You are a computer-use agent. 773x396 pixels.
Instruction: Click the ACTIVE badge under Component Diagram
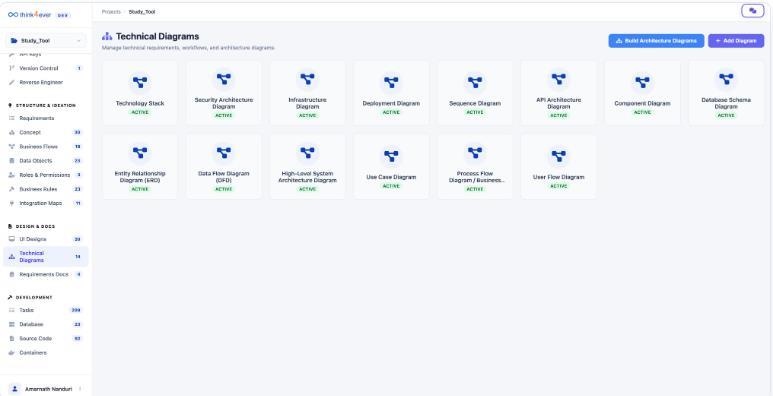(x=642, y=112)
